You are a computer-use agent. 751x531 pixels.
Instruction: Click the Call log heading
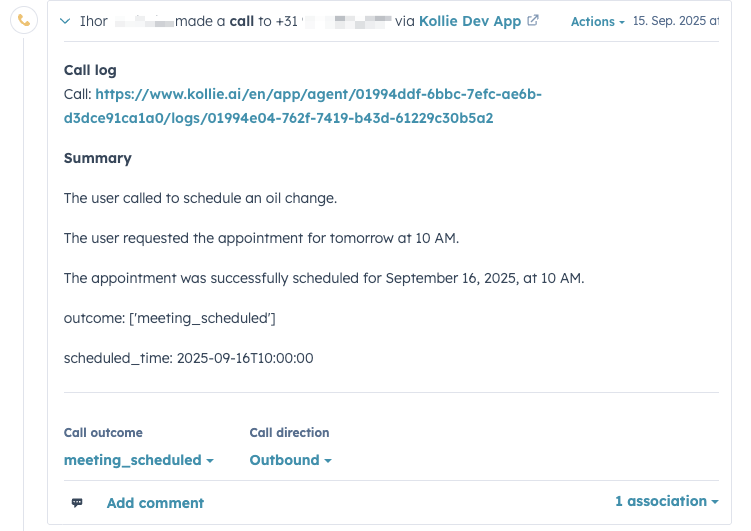pyautogui.click(x=90, y=70)
